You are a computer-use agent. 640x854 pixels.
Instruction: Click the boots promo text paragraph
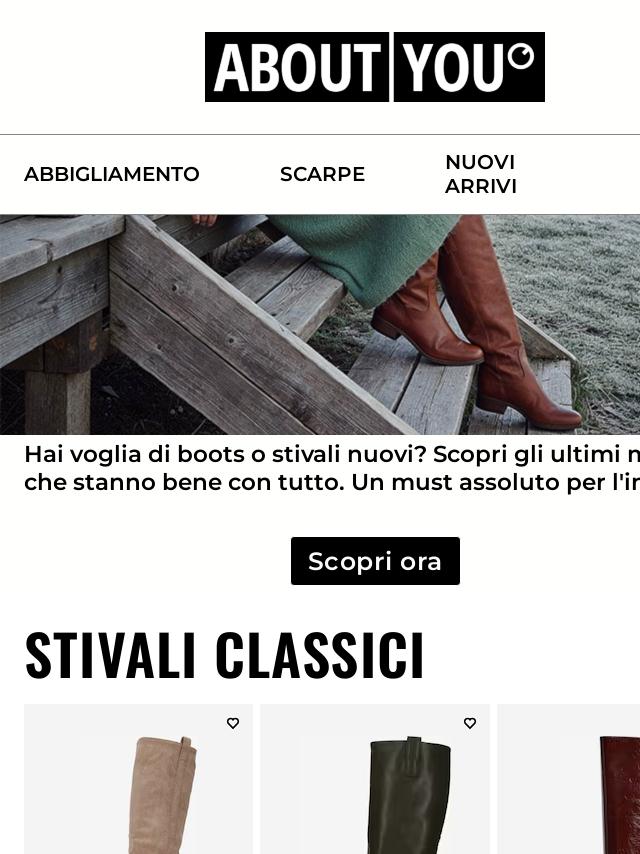[x=332, y=468]
